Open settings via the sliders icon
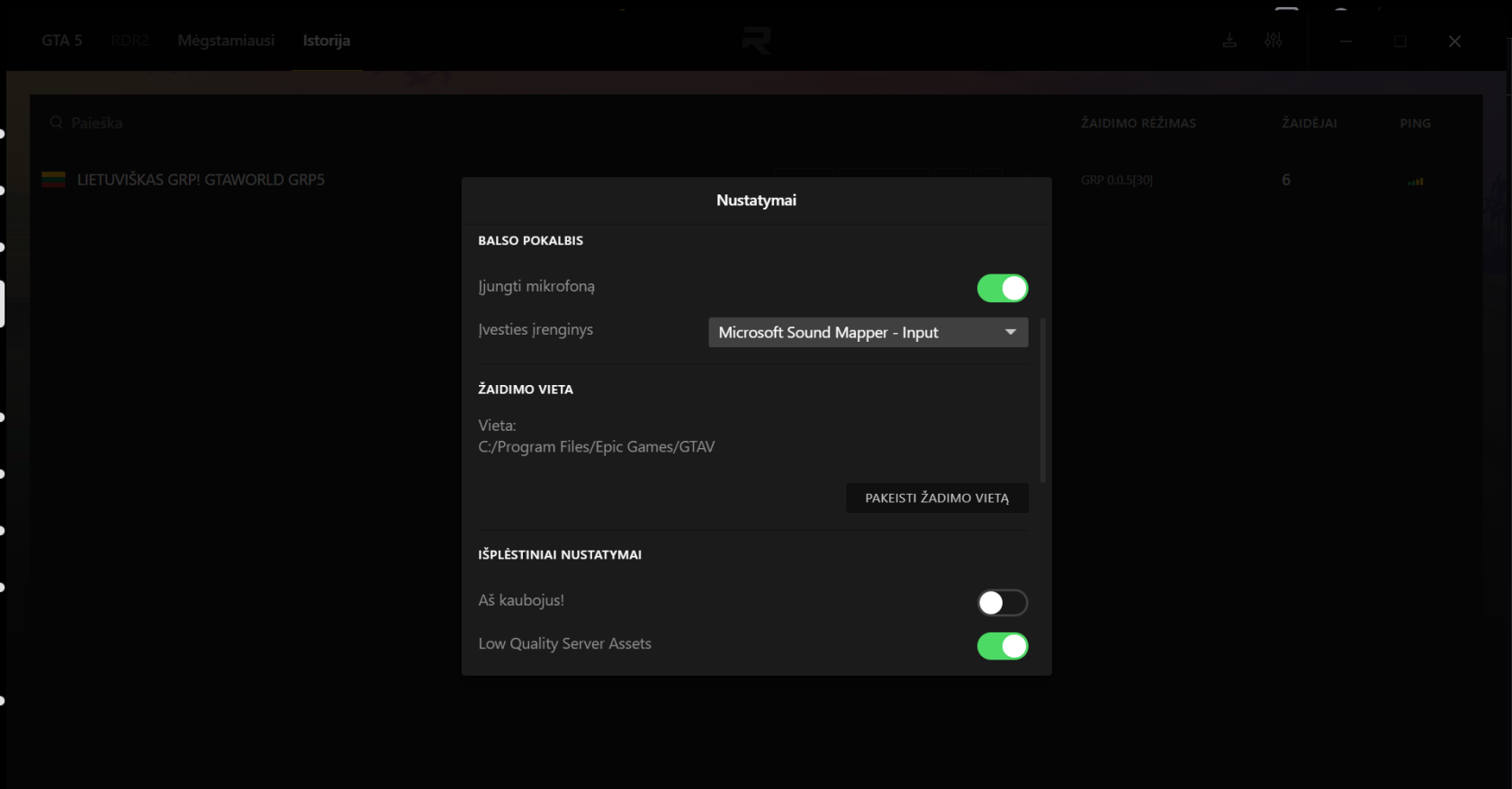This screenshot has height=789, width=1512. [1273, 40]
